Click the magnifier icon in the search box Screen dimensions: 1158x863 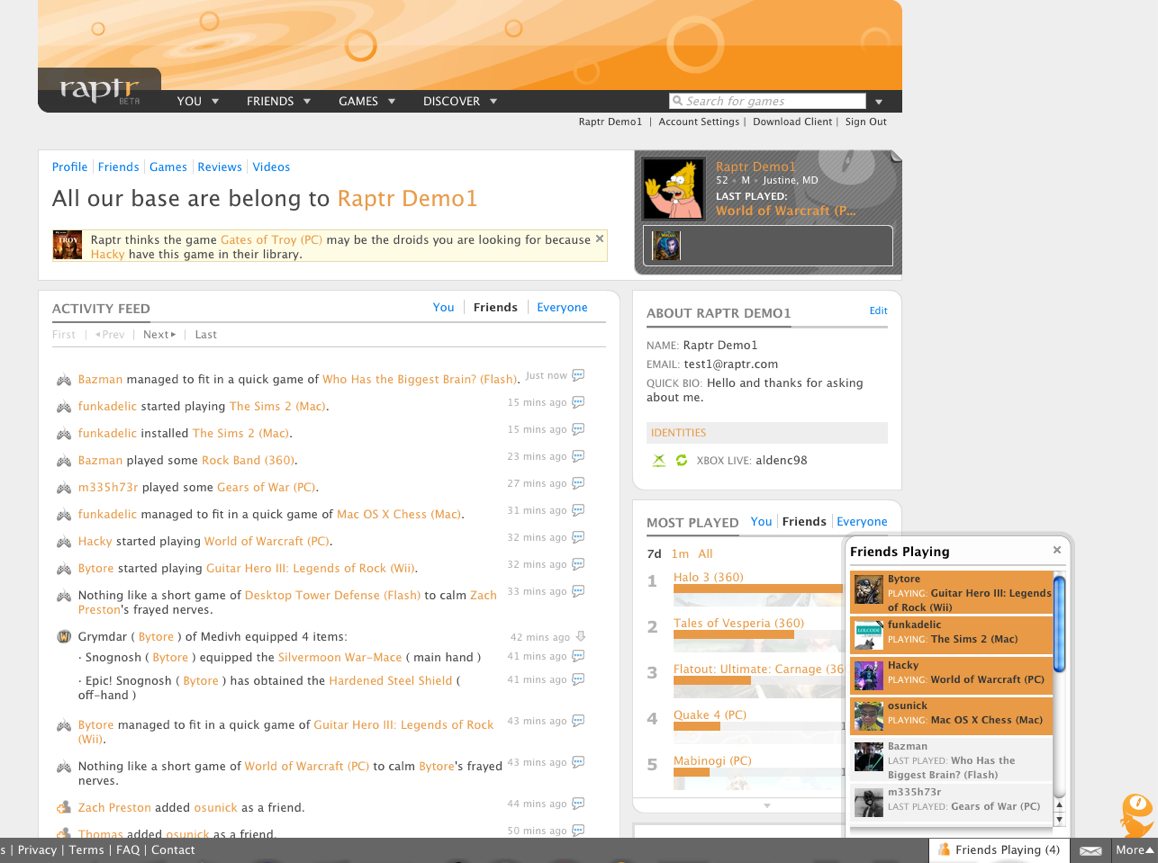click(x=676, y=101)
